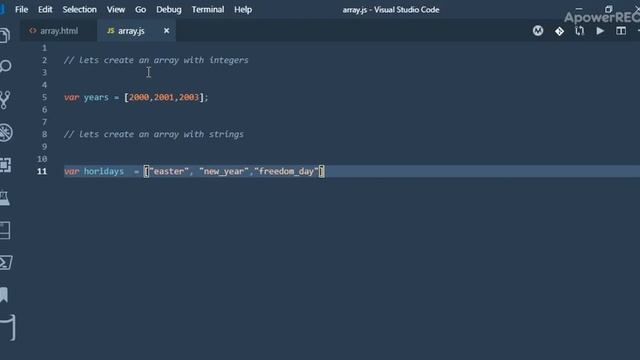
Task: Open the Search view magnifier icon
Action: tap(5, 66)
